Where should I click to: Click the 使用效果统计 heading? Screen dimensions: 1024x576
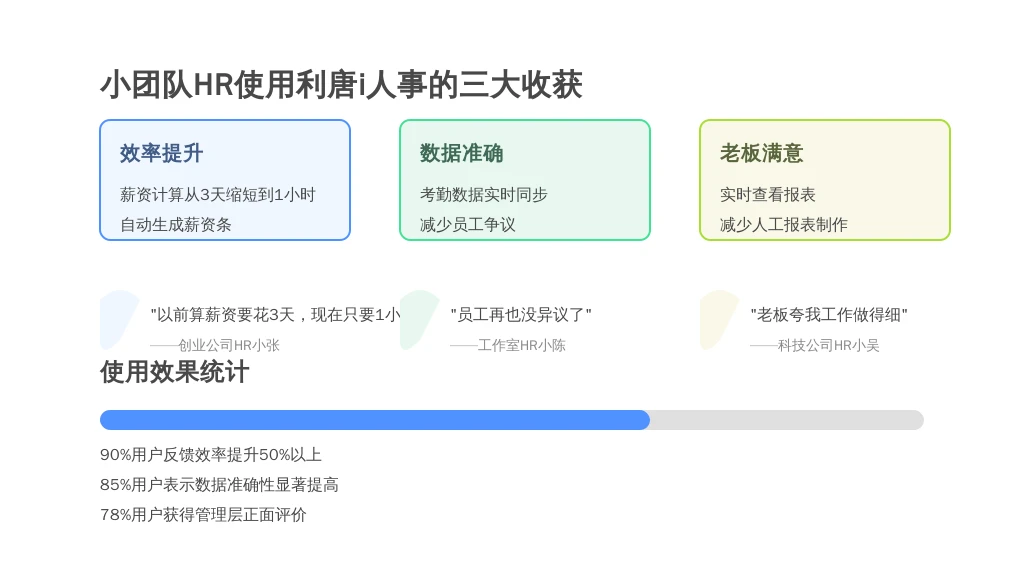tap(174, 372)
